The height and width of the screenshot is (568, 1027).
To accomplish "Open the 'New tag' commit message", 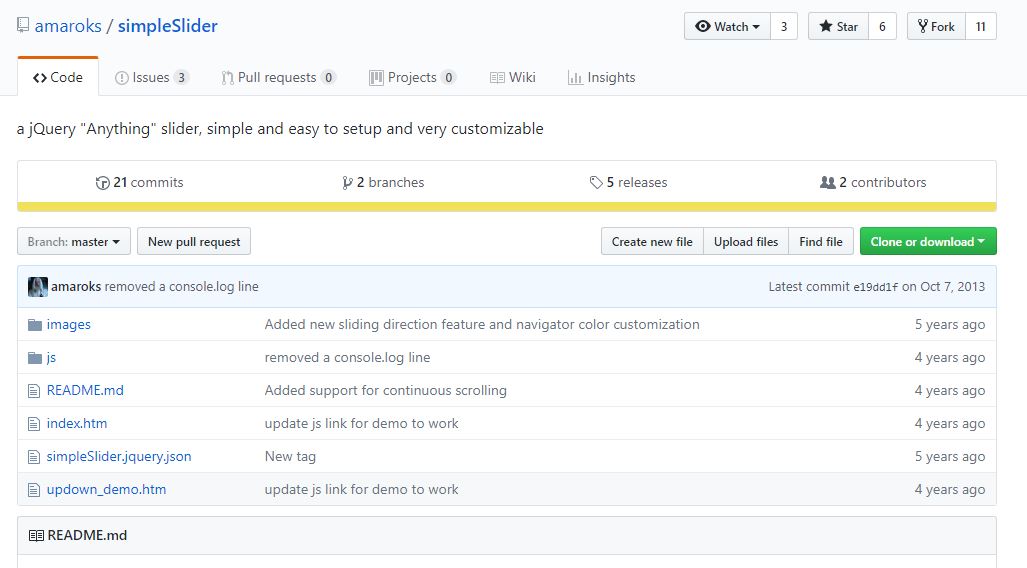I will pyautogui.click(x=290, y=457).
